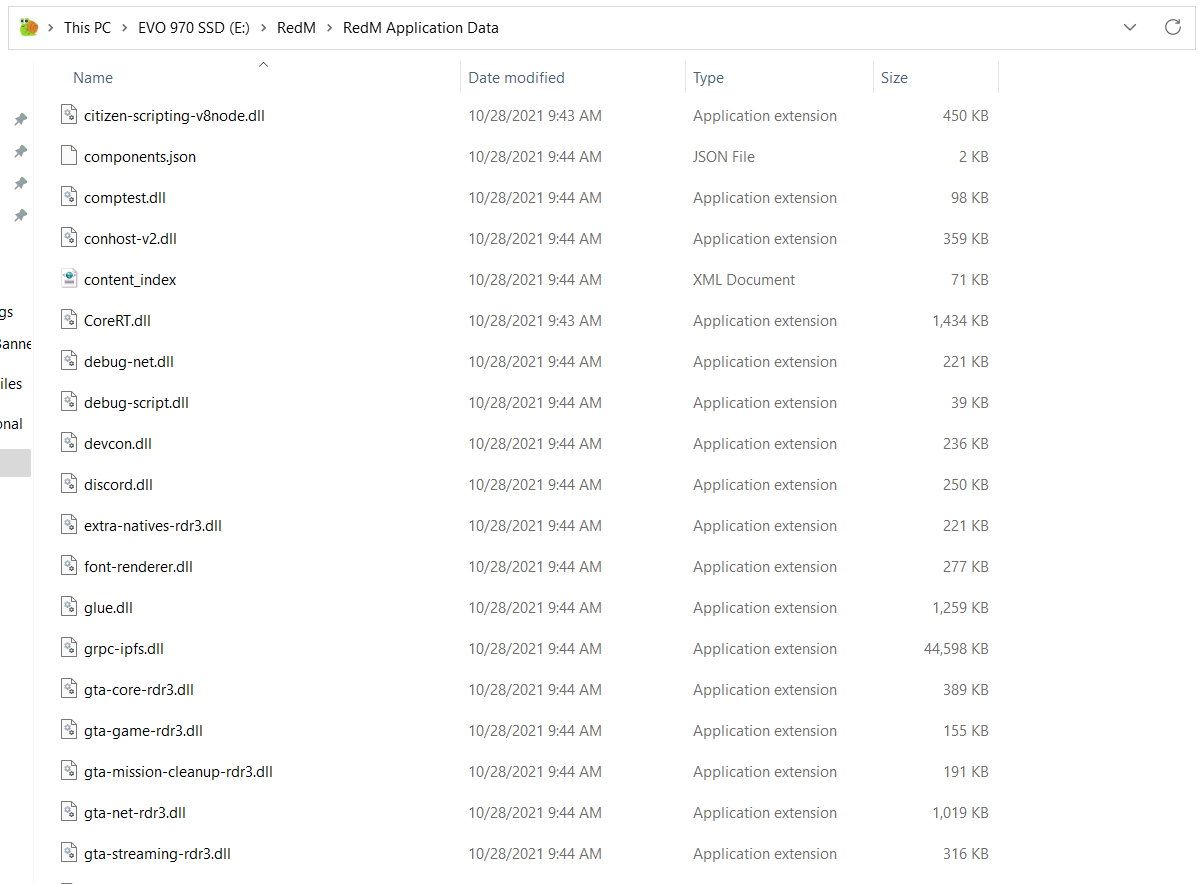Click the devcon.dll file icon

69,443
